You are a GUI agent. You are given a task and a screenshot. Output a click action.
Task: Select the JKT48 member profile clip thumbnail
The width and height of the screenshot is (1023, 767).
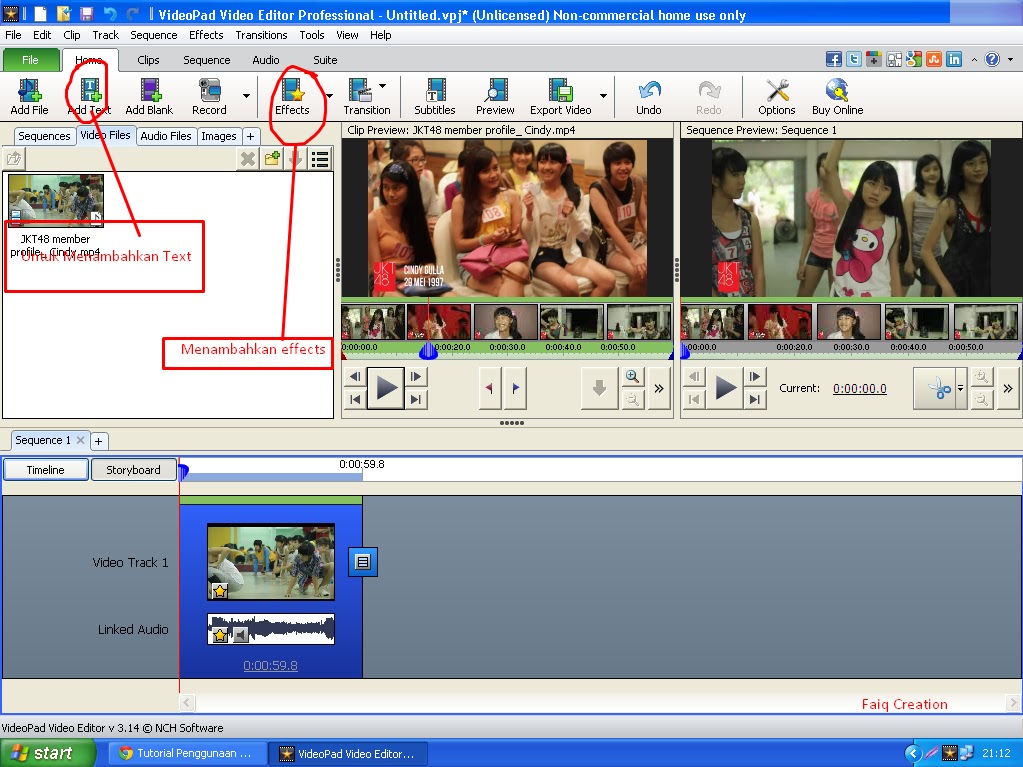click(x=56, y=200)
